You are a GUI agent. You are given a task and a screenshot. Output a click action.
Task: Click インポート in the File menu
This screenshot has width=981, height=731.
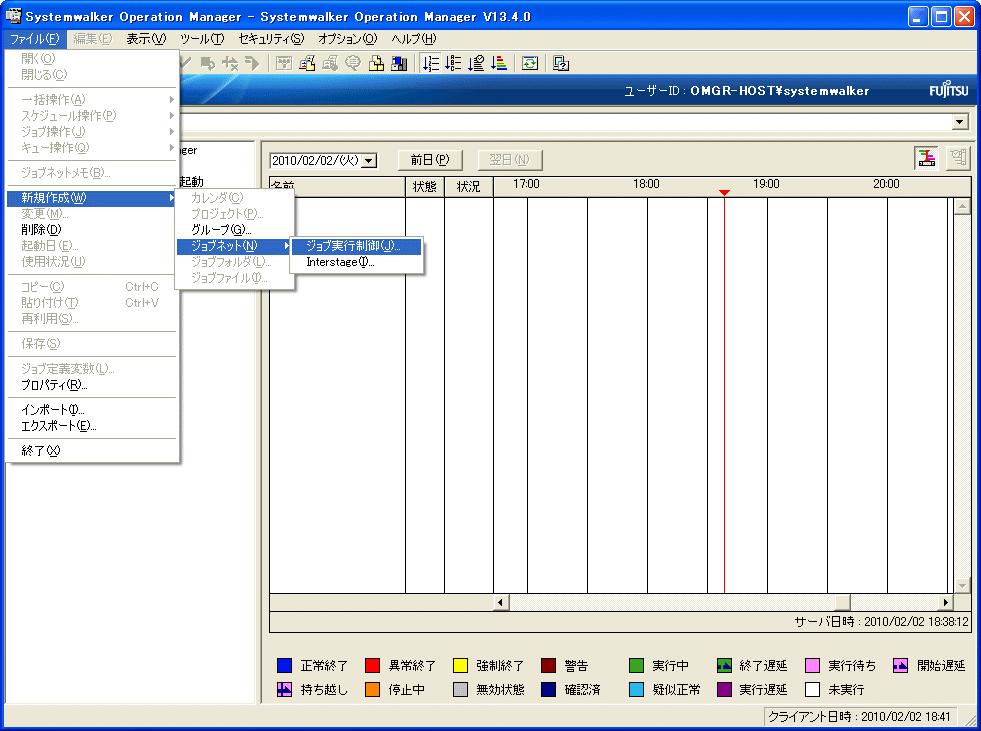(53, 410)
